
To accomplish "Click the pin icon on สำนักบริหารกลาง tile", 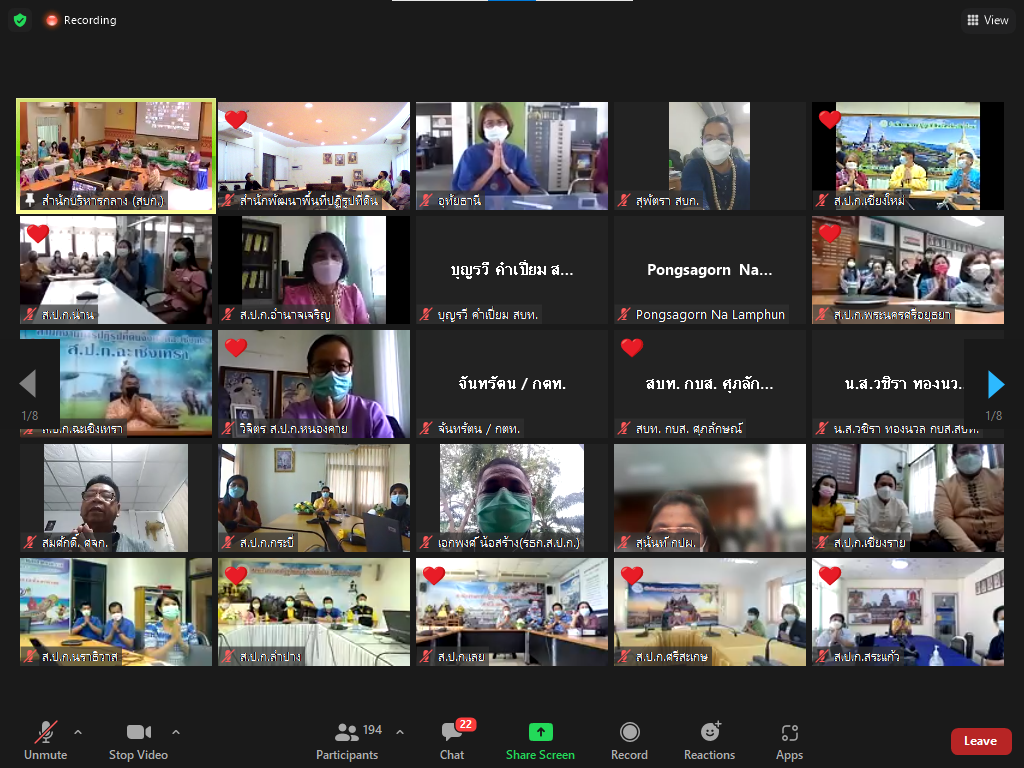I will tap(30, 200).
